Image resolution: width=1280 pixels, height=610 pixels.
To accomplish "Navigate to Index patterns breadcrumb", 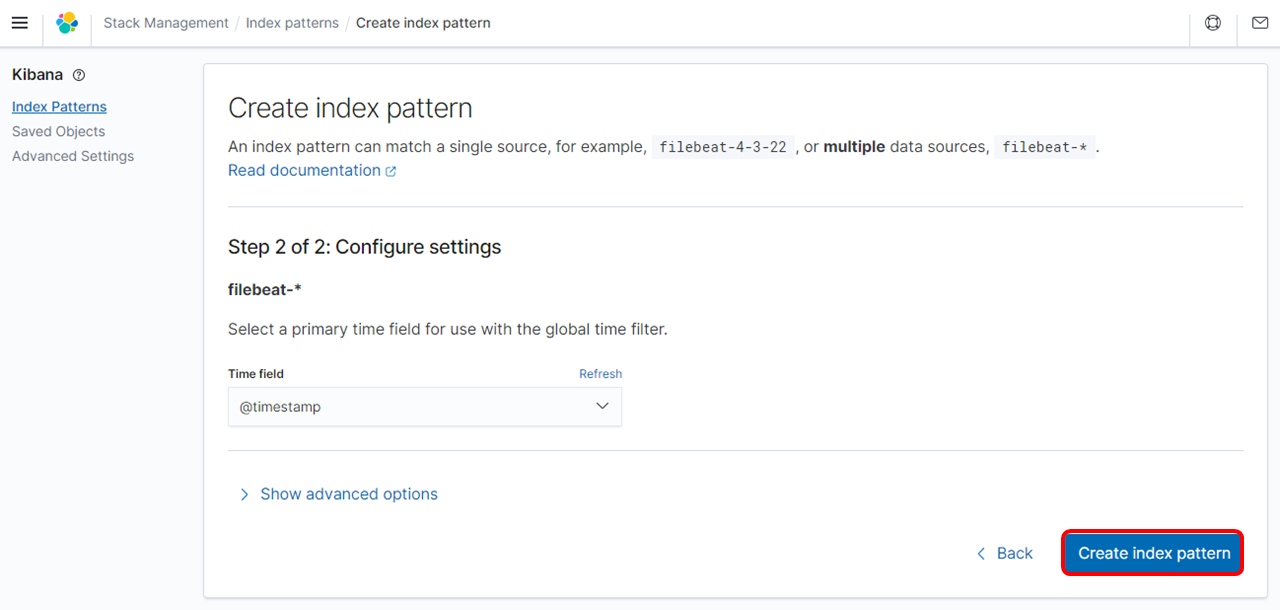I will pos(292,23).
